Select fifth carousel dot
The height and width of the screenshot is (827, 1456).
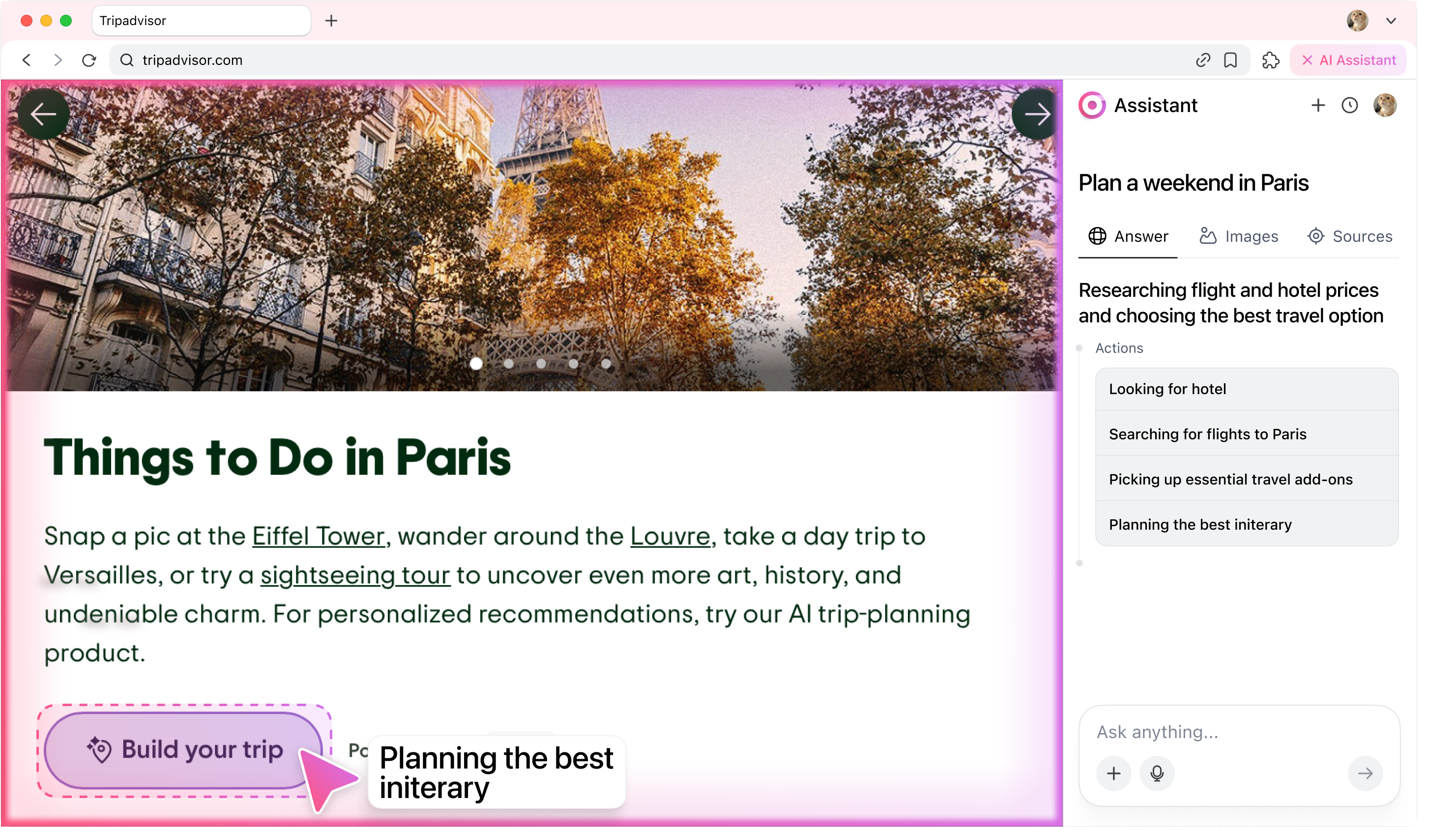tap(606, 364)
